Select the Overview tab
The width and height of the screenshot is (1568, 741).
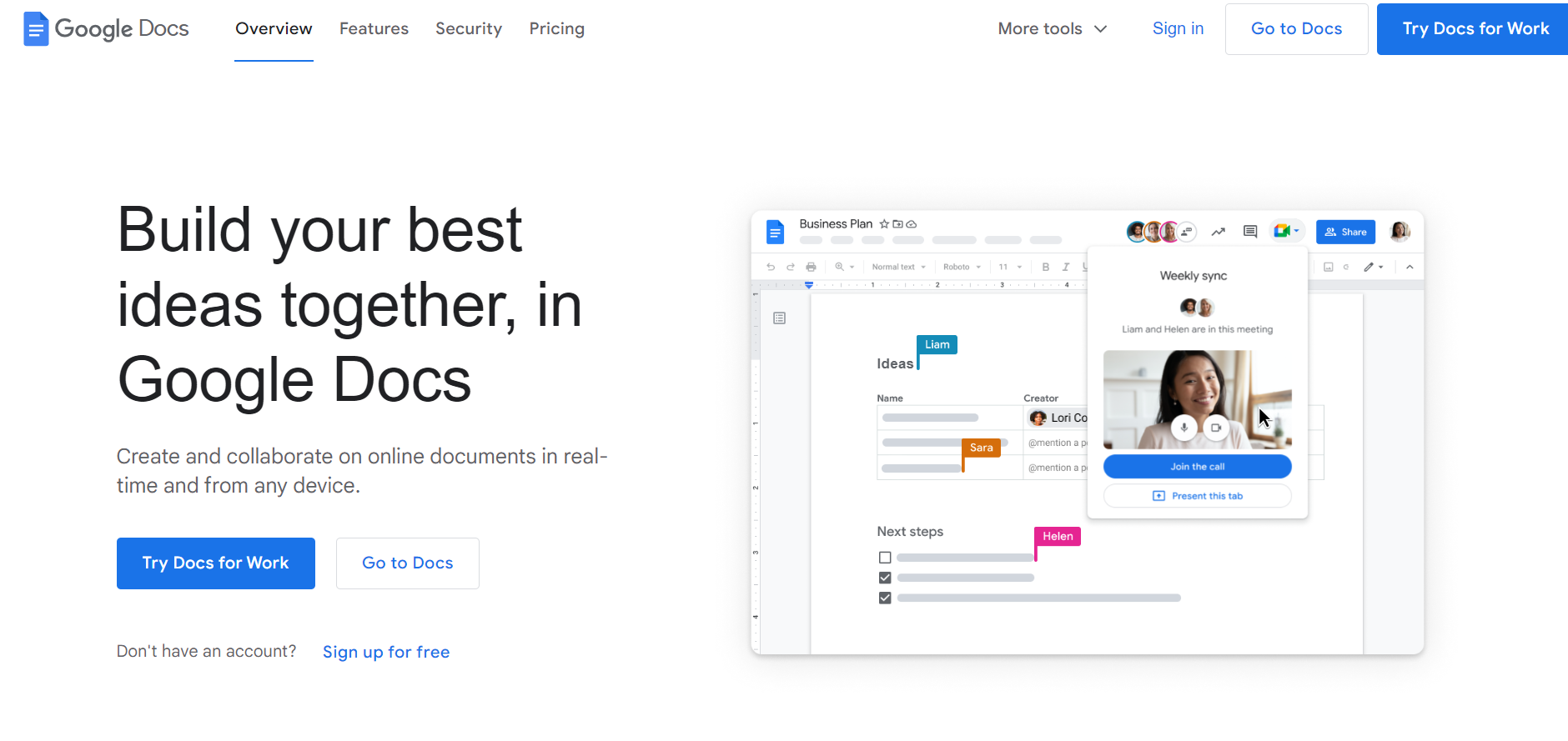tap(274, 28)
